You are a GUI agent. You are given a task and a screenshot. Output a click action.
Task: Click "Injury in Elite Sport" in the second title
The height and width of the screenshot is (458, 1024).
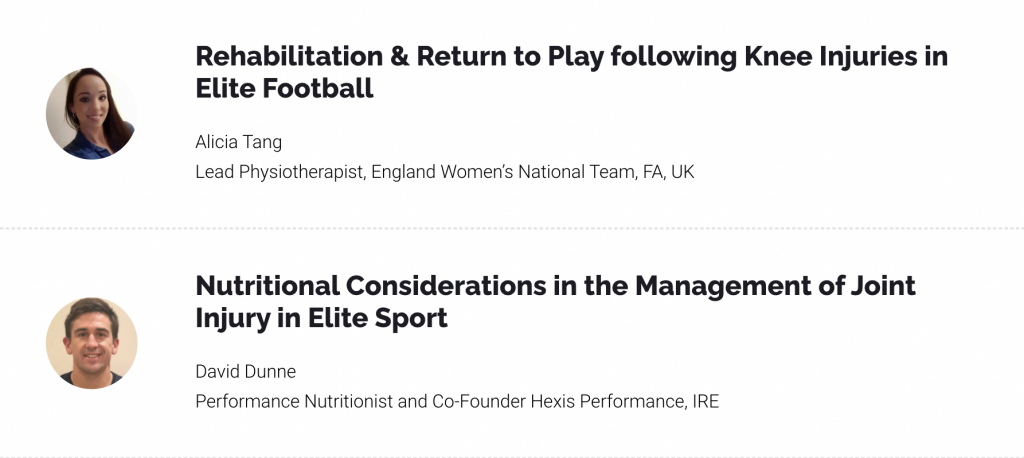point(321,318)
